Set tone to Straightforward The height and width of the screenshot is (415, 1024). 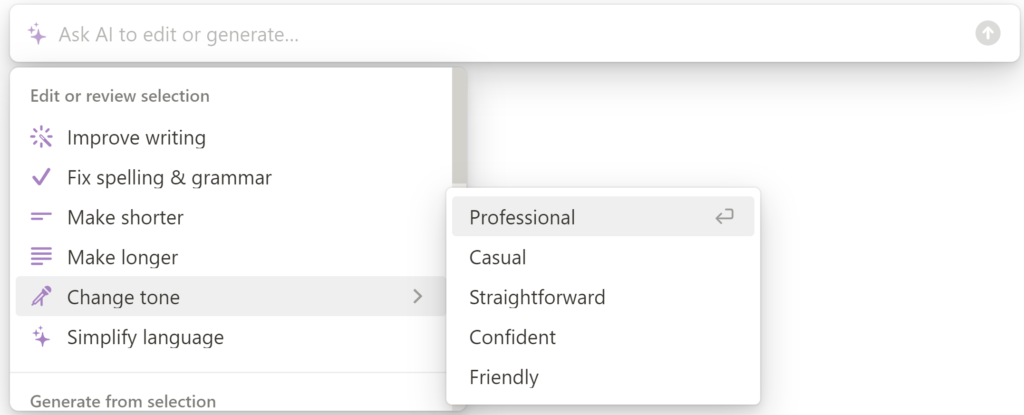603,297
